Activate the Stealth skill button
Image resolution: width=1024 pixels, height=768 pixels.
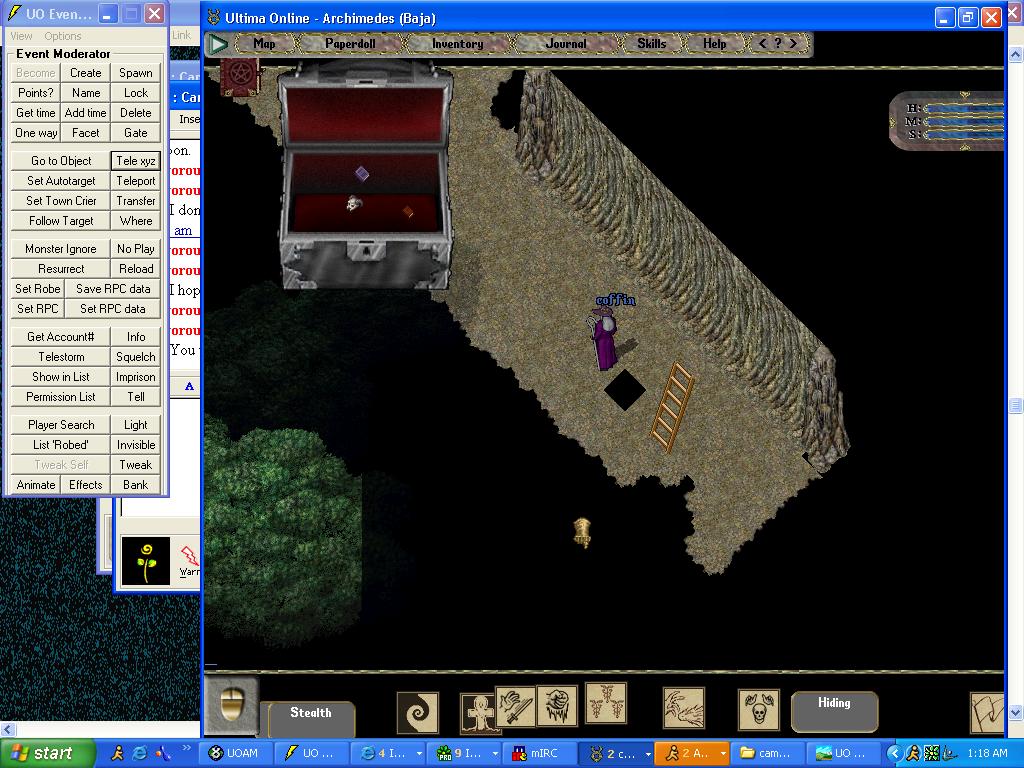tap(310, 713)
